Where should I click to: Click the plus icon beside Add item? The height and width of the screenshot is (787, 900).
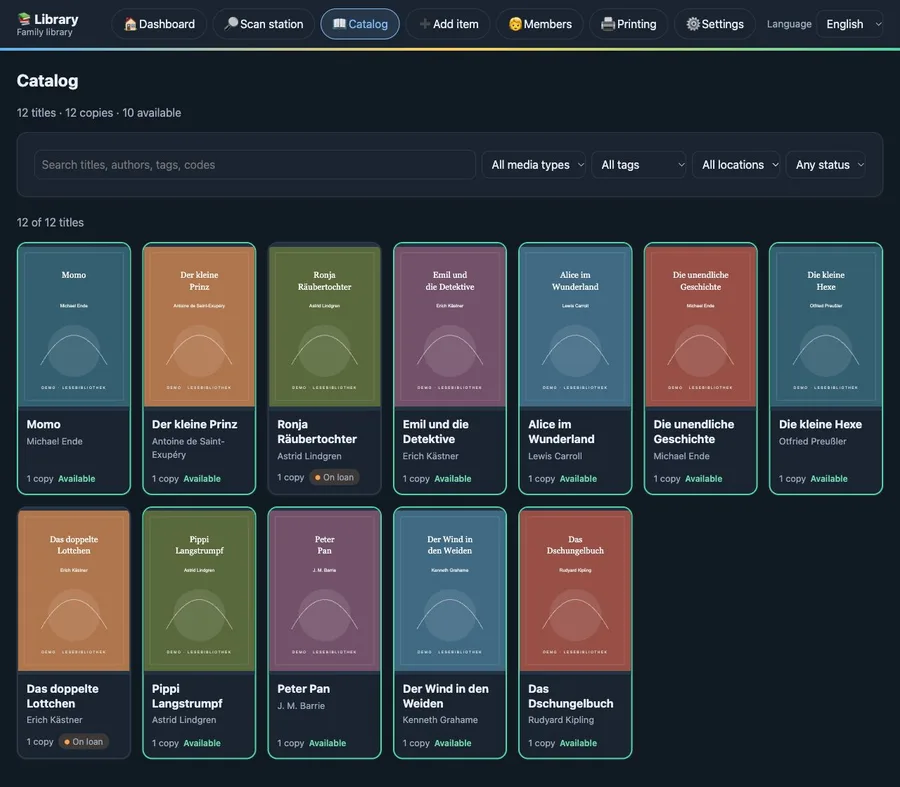[x=425, y=24]
